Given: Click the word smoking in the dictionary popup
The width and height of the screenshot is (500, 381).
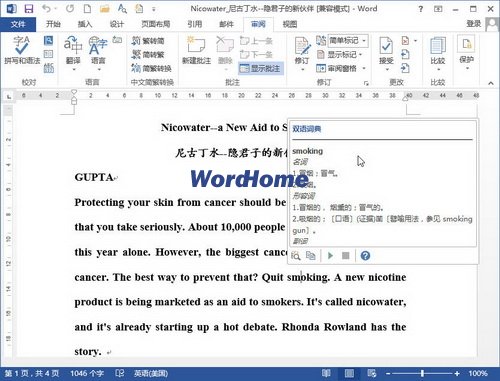Looking at the screenshot, I should [x=307, y=151].
